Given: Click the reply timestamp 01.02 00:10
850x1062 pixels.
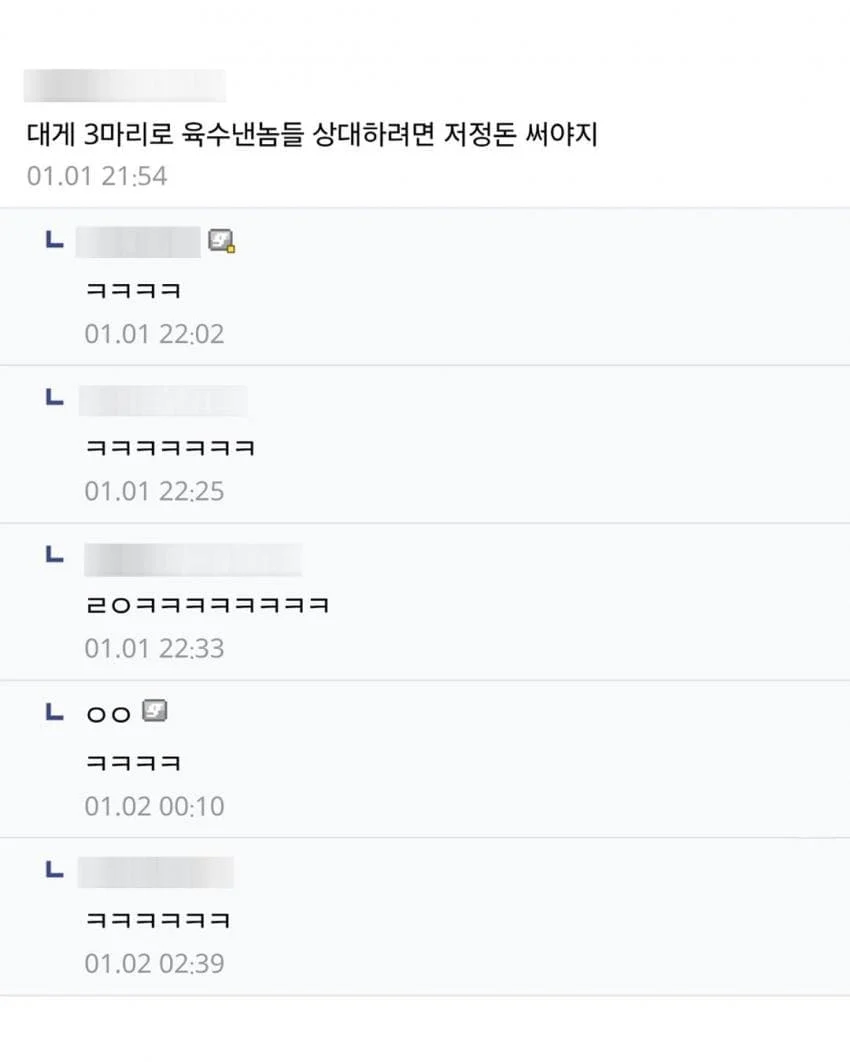Looking at the screenshot, I should 154,806.
